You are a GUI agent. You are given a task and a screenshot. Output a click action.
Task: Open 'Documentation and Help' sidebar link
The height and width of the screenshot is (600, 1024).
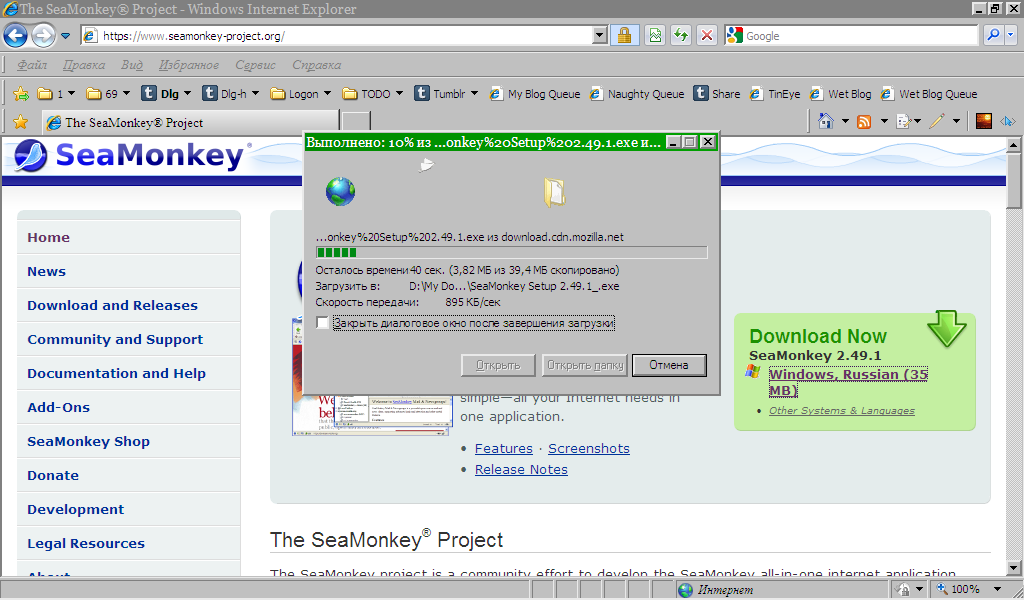pos(116,373)
